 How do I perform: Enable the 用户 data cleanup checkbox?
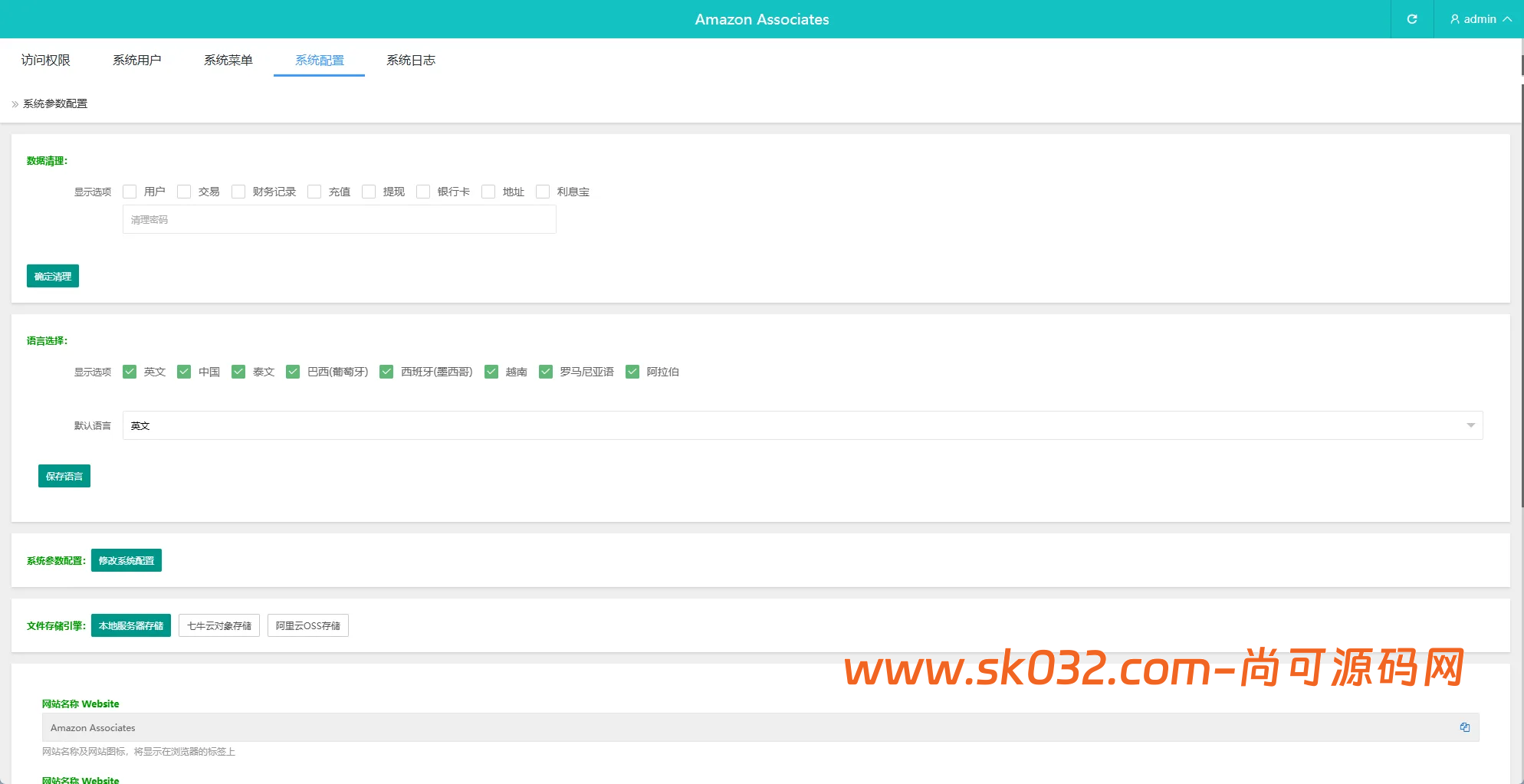[x=130, y=192]
